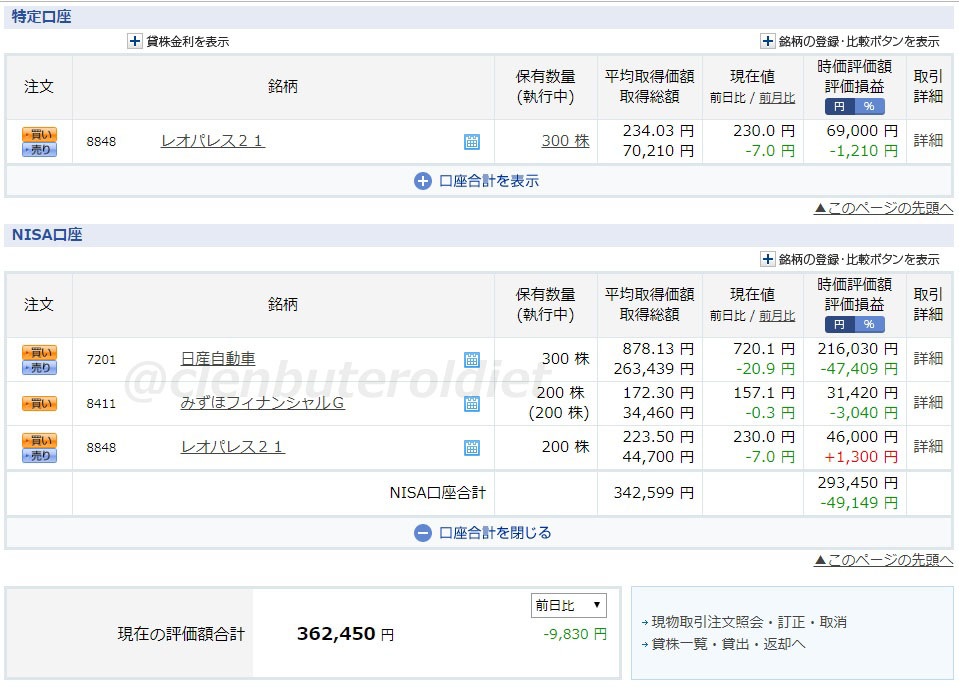Open 詳細 for 日産自動車

928,358
